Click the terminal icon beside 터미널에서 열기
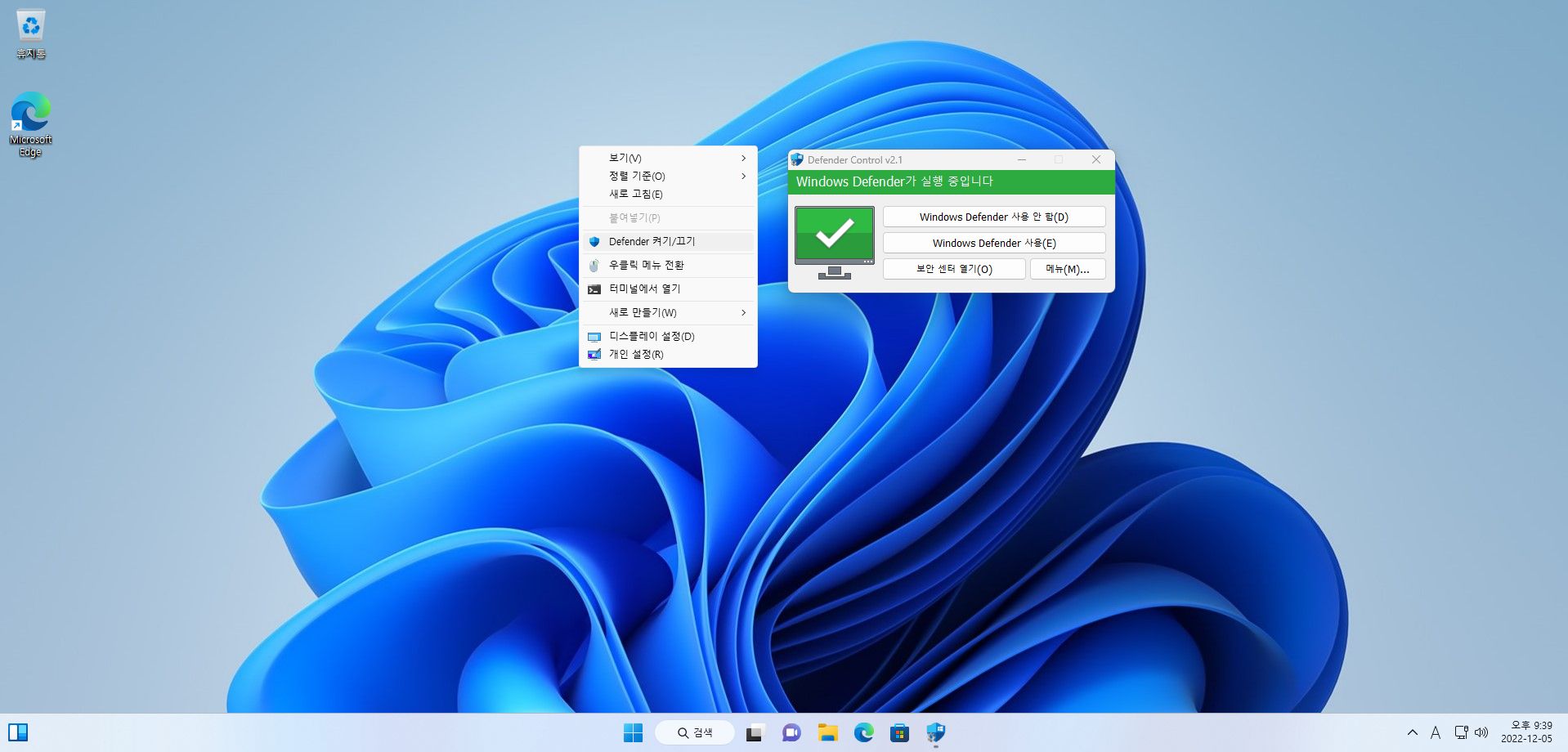 point(594,289)
